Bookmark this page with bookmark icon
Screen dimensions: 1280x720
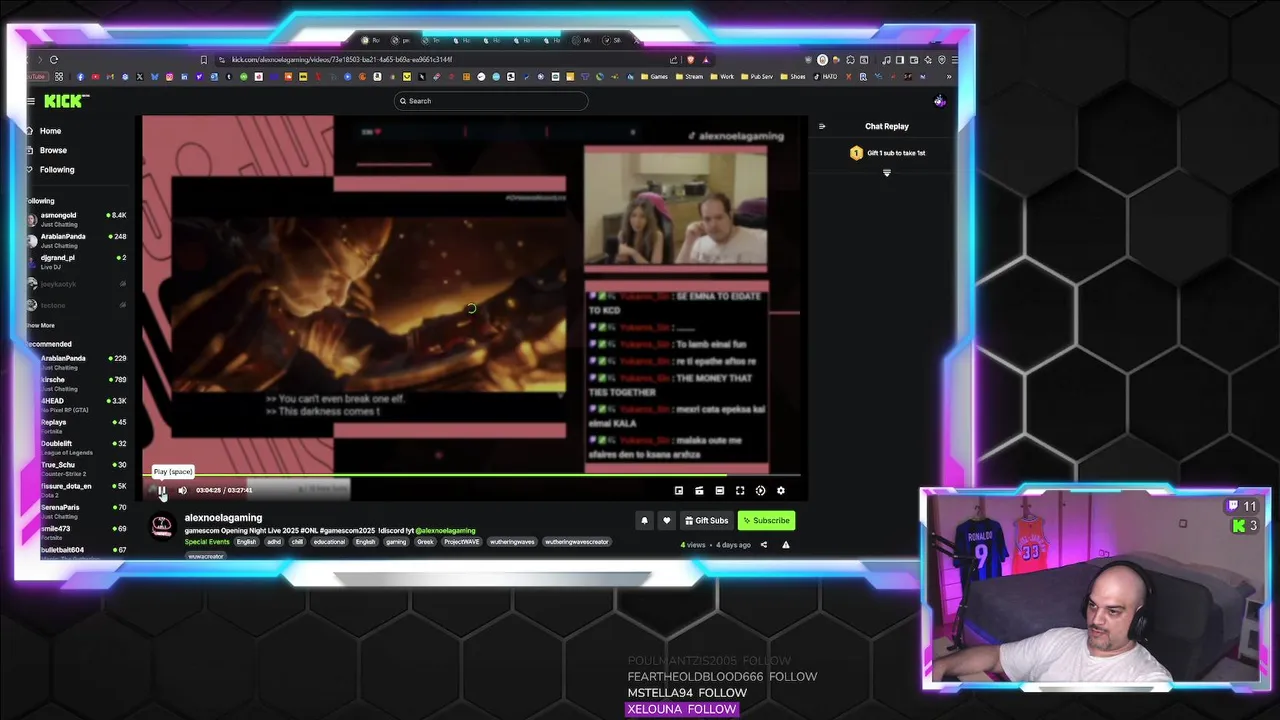(204, 59)
